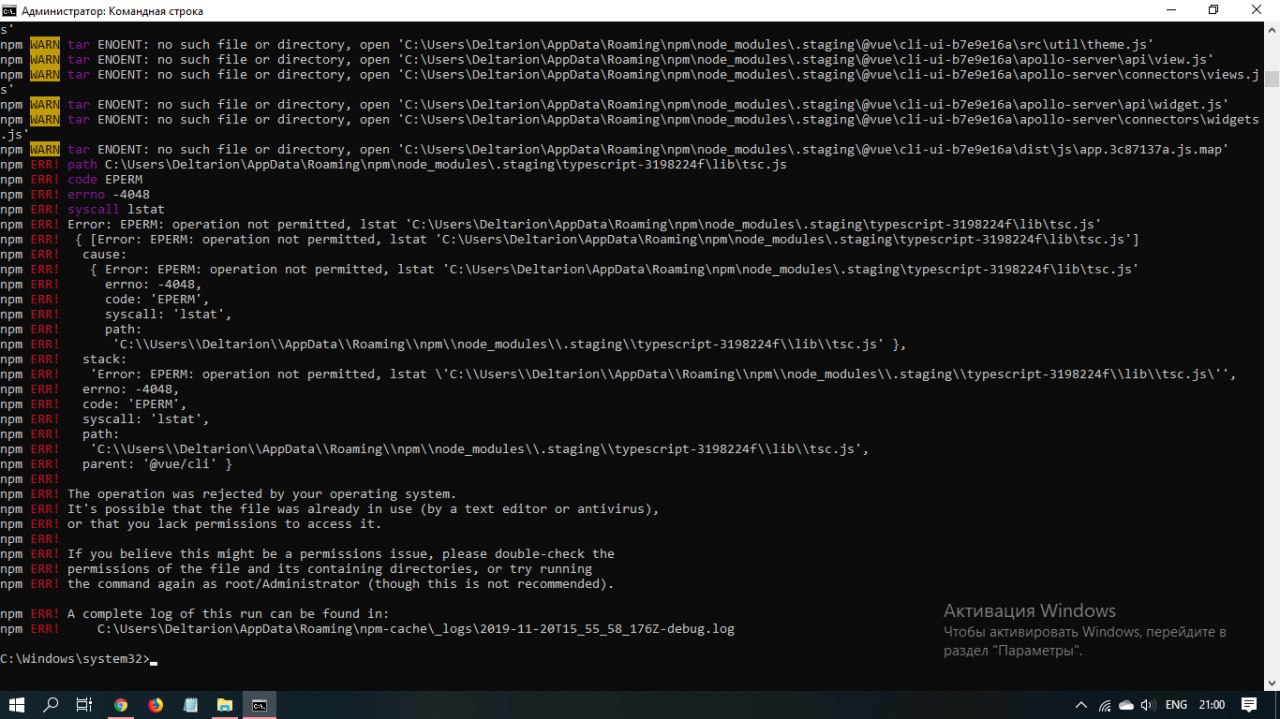This screenshot has height=719, width=1280.
Task: Open the clock showing 21:00
Action: [1211, 704]
